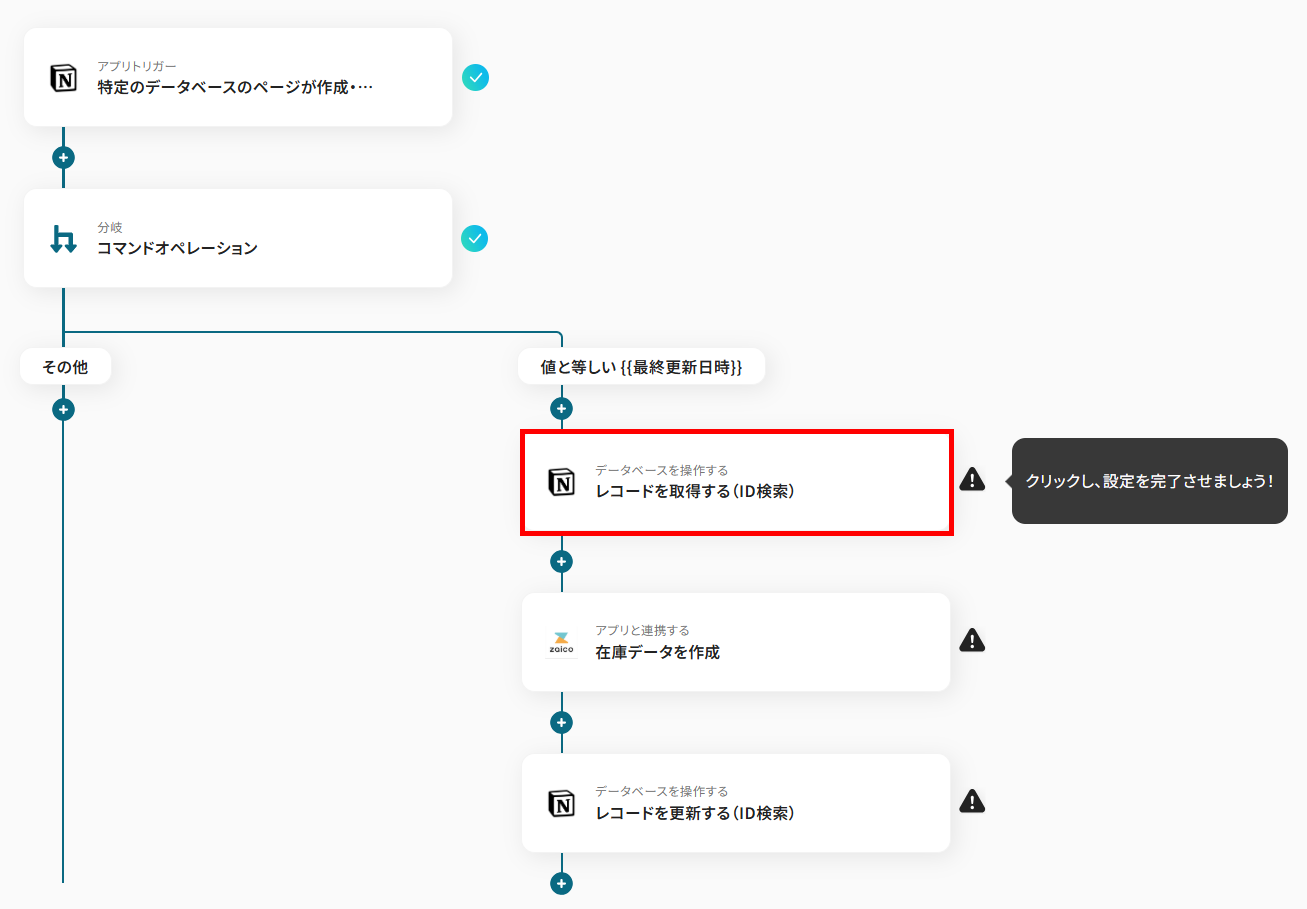Add a step under 値と等しい branch label
The height and width of the screenshot is (909, 1307).
[562, 409]
